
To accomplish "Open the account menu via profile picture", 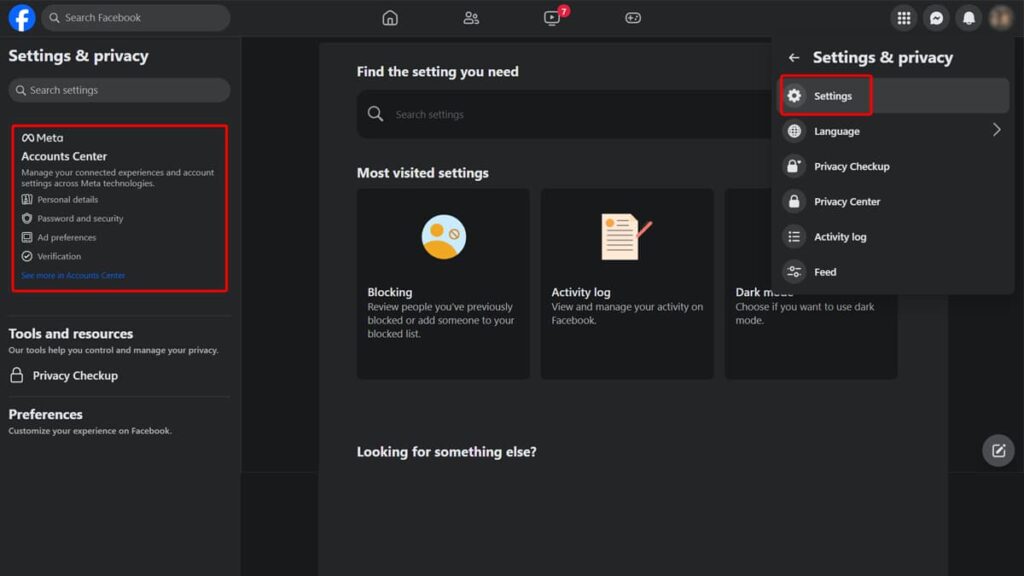I will [999, 17].
